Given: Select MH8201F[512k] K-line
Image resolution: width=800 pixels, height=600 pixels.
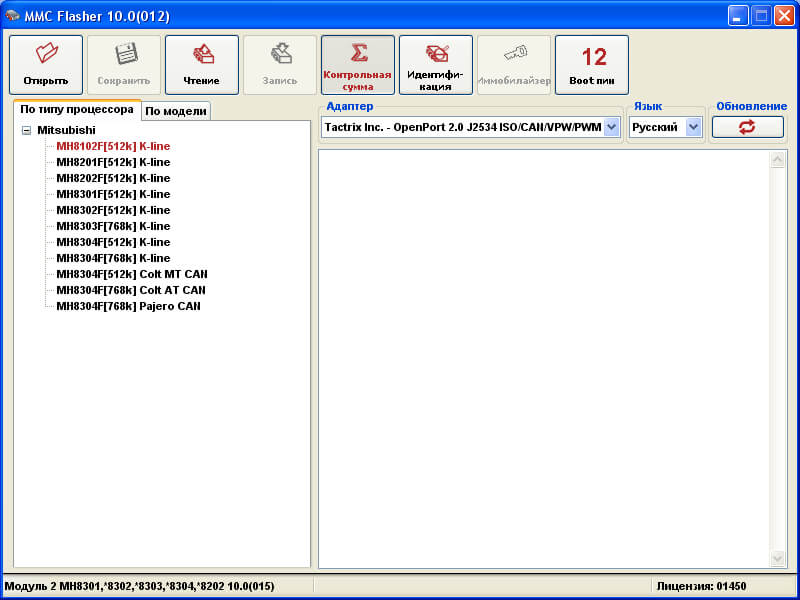Looking at the screenshot, I should pyautogui.click(x=113, y=162).
